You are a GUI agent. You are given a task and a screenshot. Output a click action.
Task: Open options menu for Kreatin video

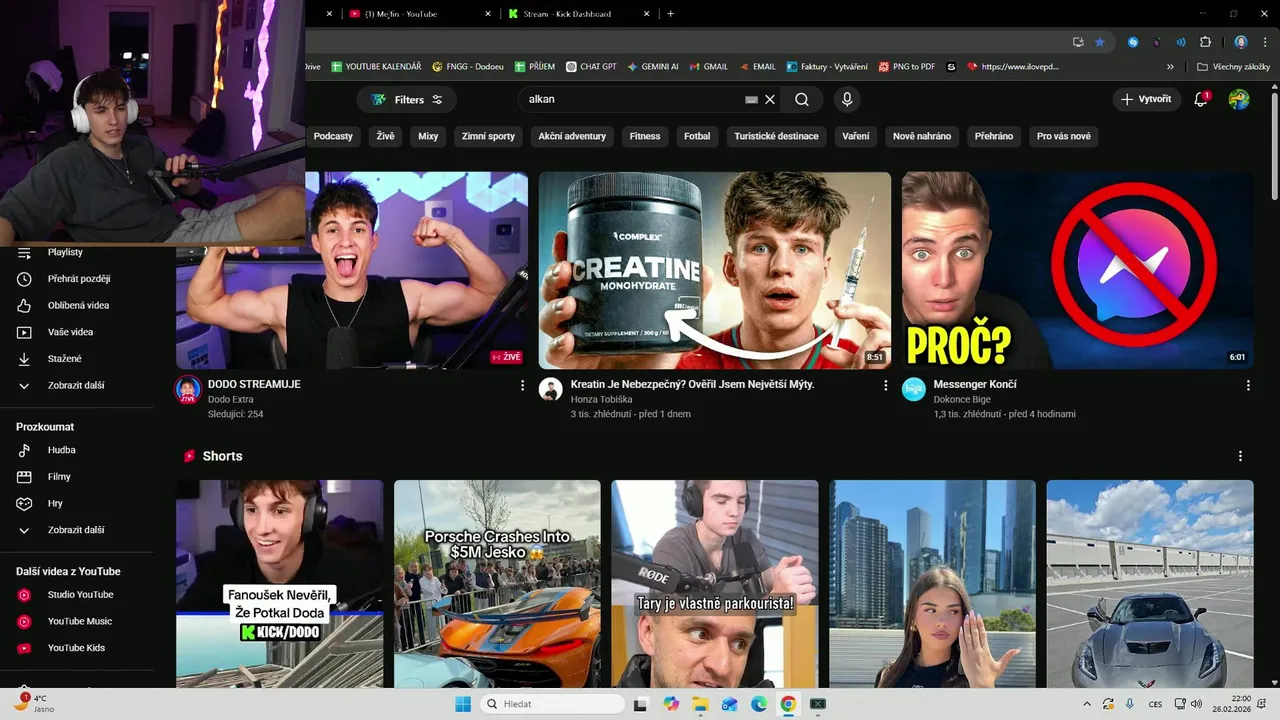(x=885, y=385)
